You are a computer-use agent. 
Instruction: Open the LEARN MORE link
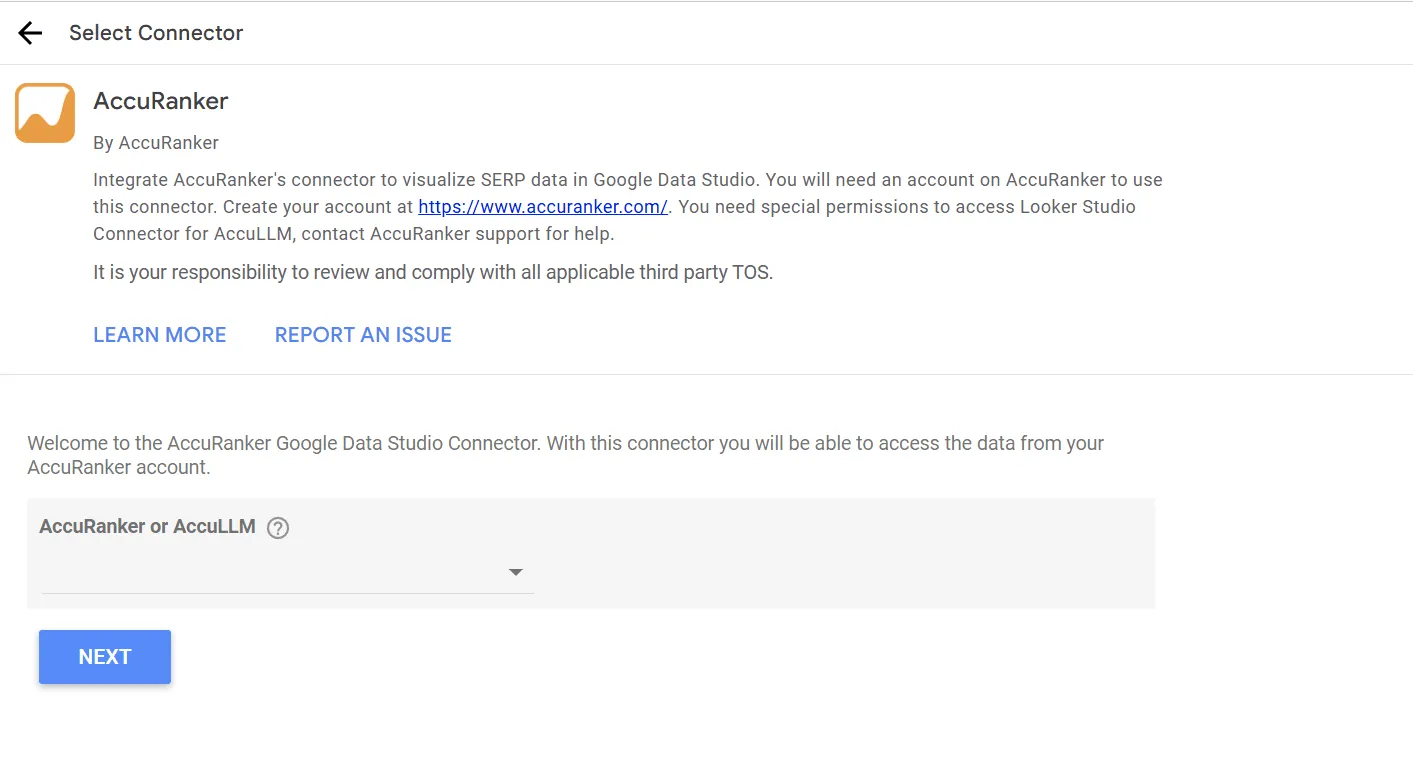point(160,335)
